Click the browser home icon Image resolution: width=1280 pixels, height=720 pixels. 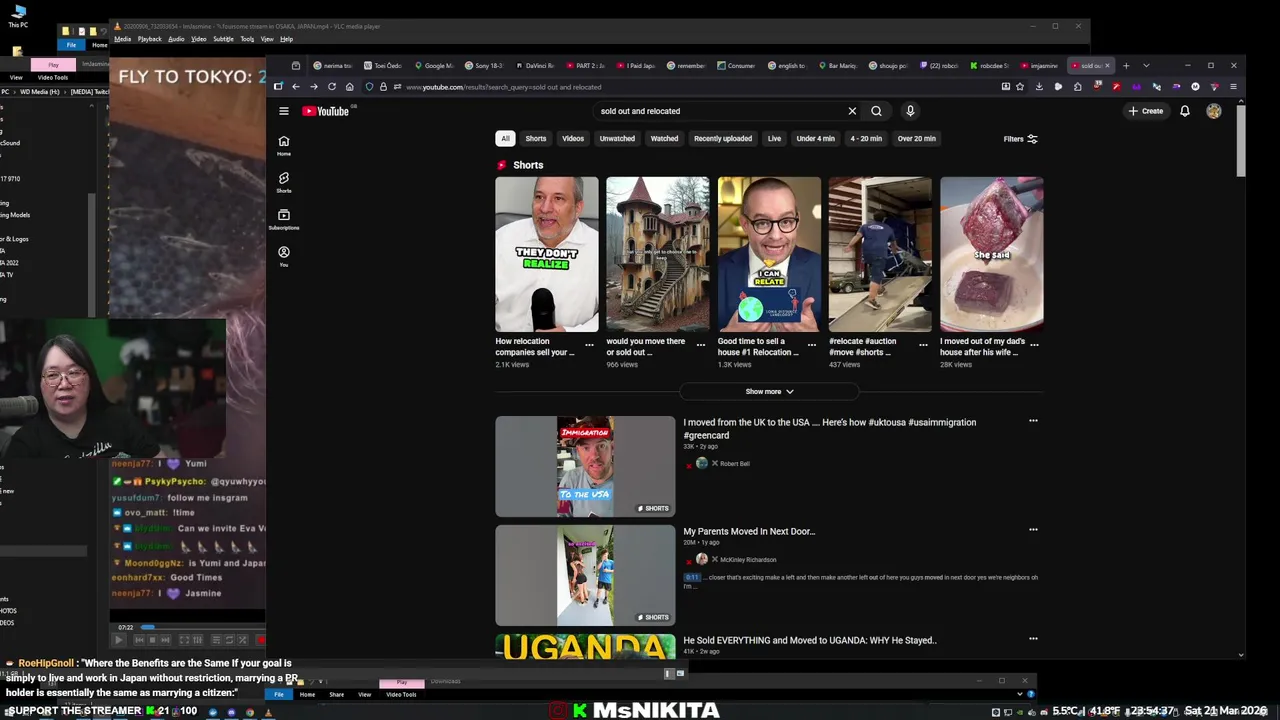coord(349,87)
